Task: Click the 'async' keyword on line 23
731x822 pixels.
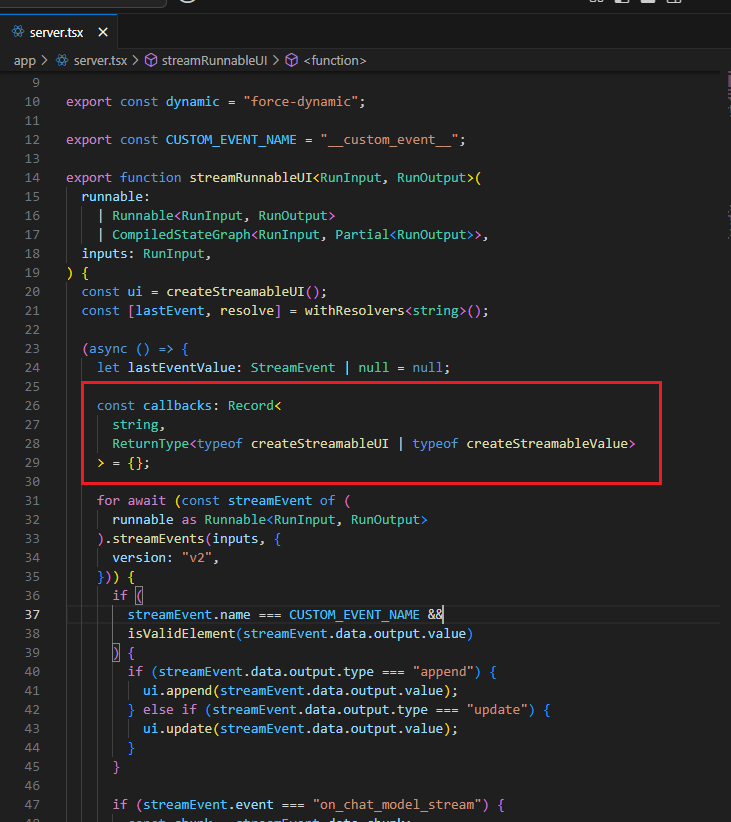Action: pos(108,349)
